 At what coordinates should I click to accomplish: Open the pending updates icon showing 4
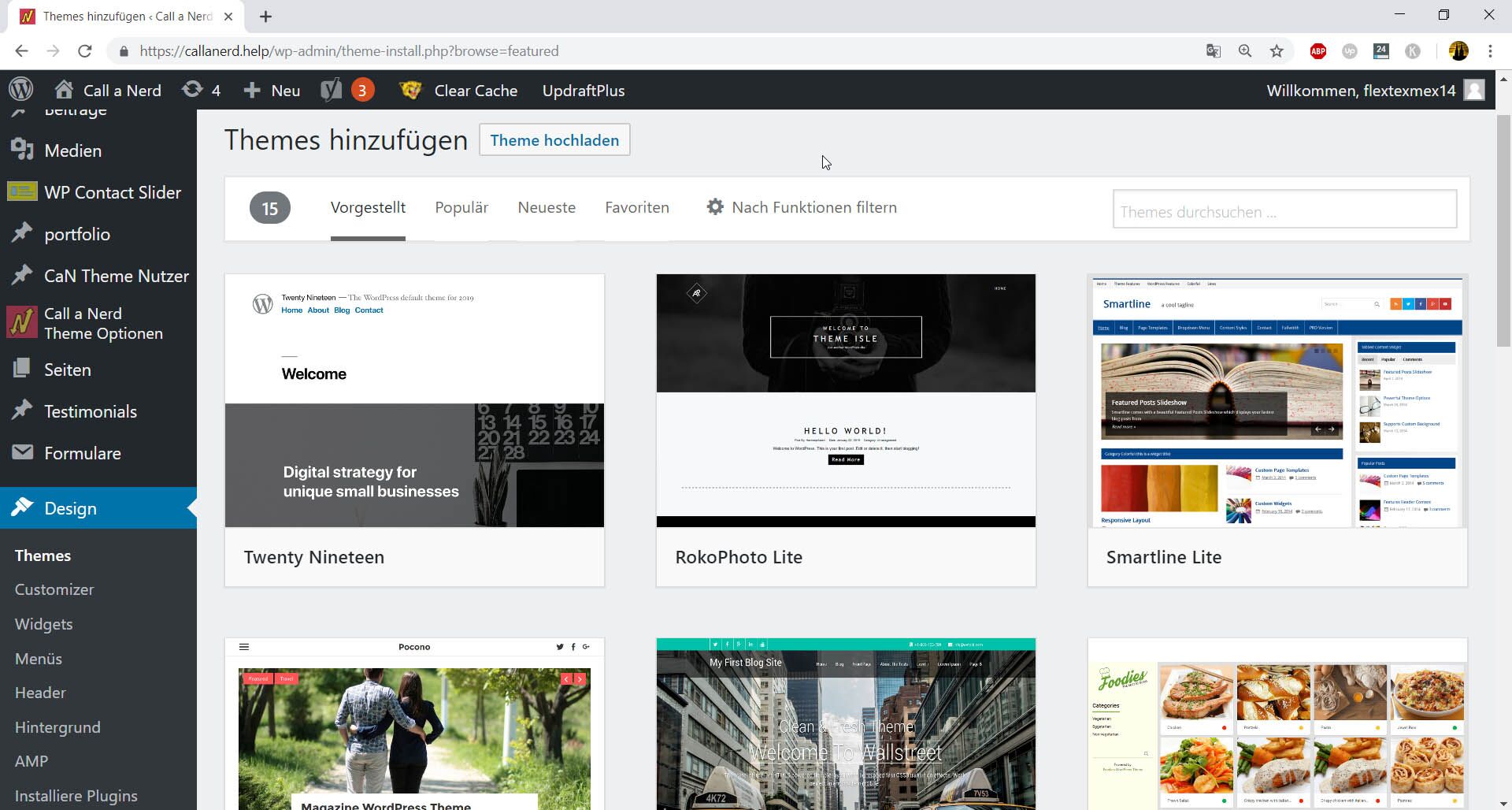(192, 90)
